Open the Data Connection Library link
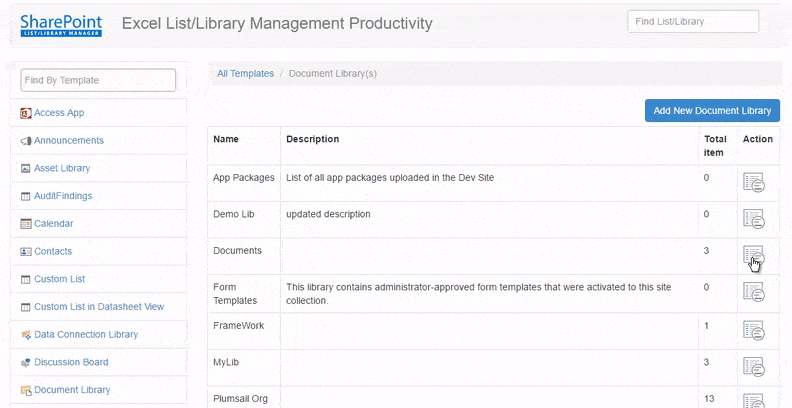Image resolution: width=792 pixels, height=408 pixels. pos(86,335)
